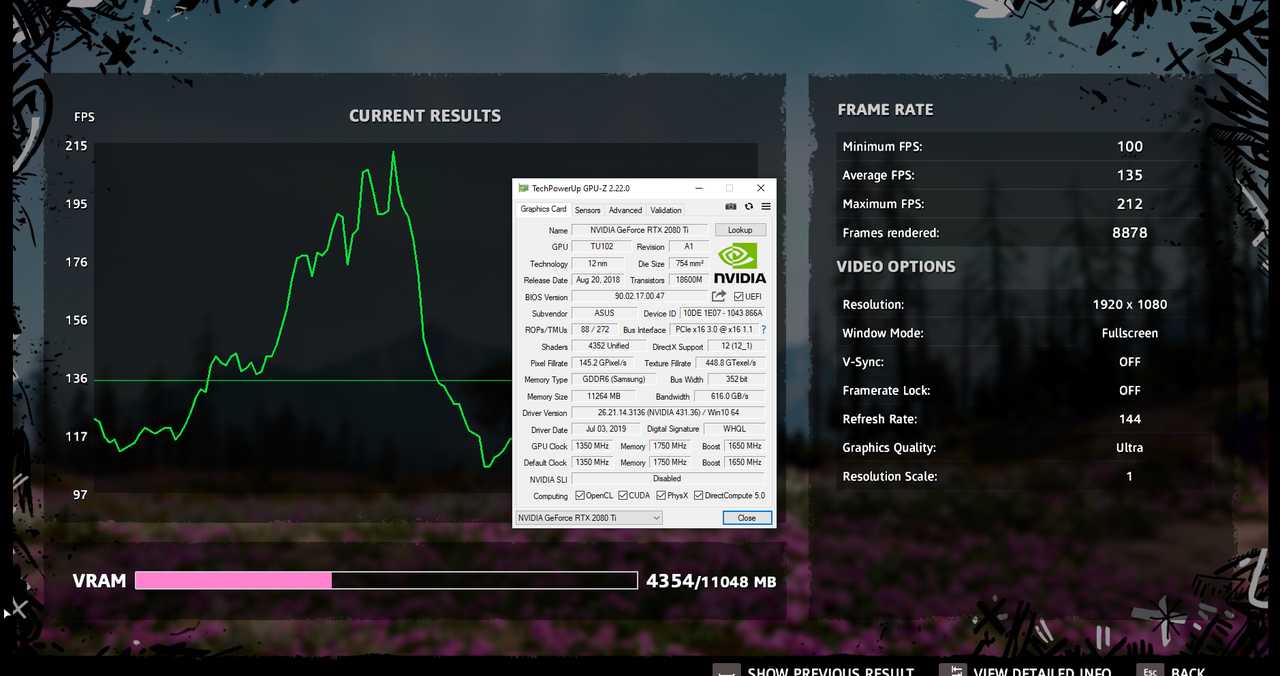Switch to the Graphics Card tab

click(543, 209)
